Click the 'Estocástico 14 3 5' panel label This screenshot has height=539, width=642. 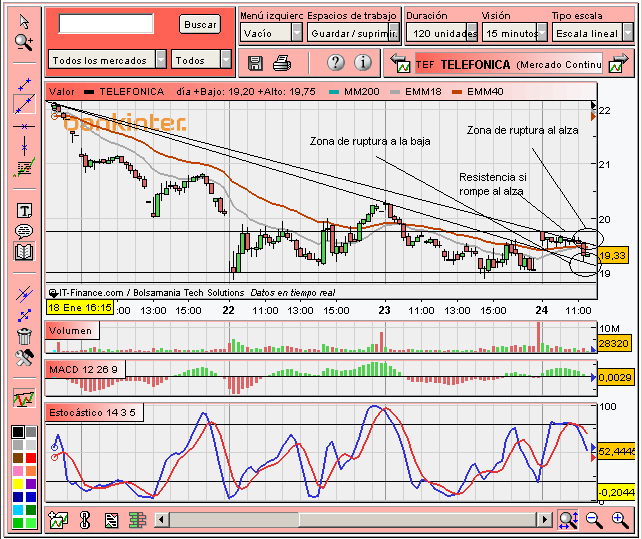point(94,412)
